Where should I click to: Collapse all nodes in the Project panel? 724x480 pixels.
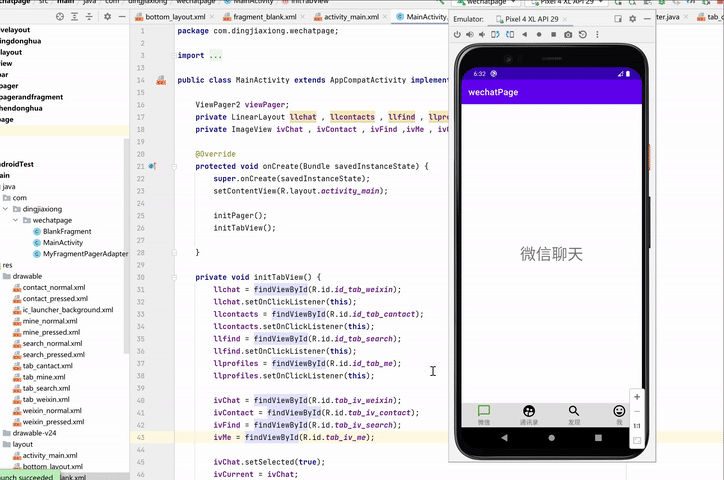(x=89, y=17)
